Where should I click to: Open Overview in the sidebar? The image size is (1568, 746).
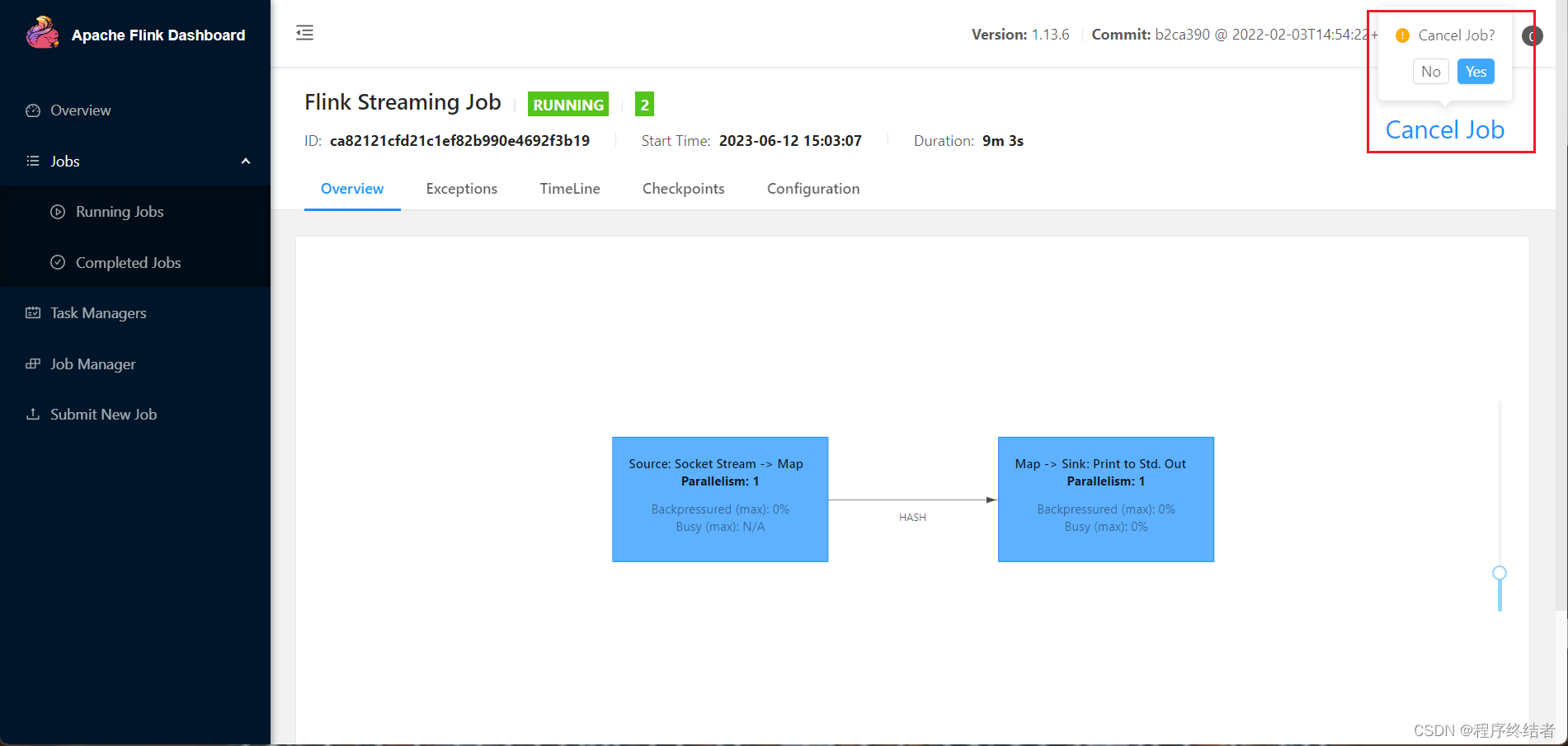pyautogui.click(x=135, y=110)
